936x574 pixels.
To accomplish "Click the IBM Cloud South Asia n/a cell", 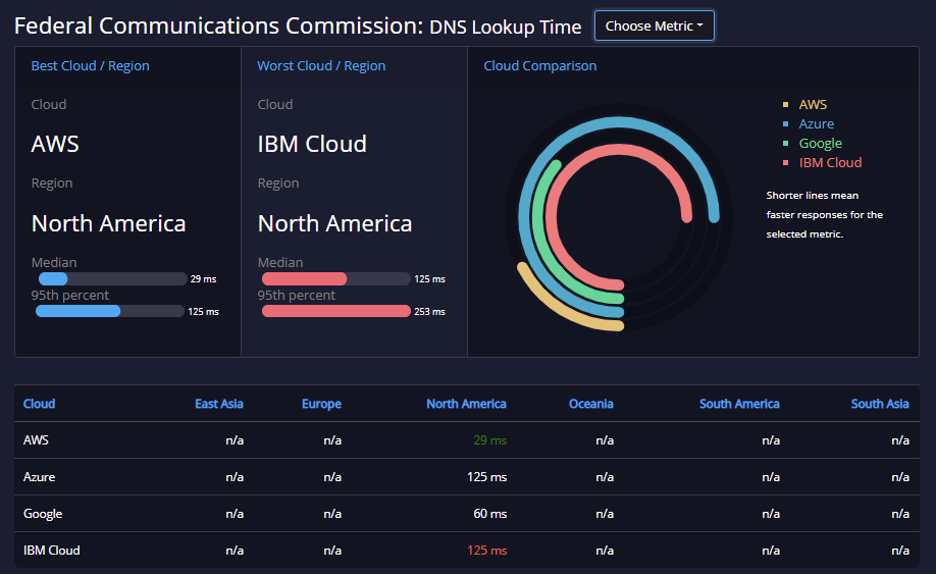I will [x=900, y=550].
